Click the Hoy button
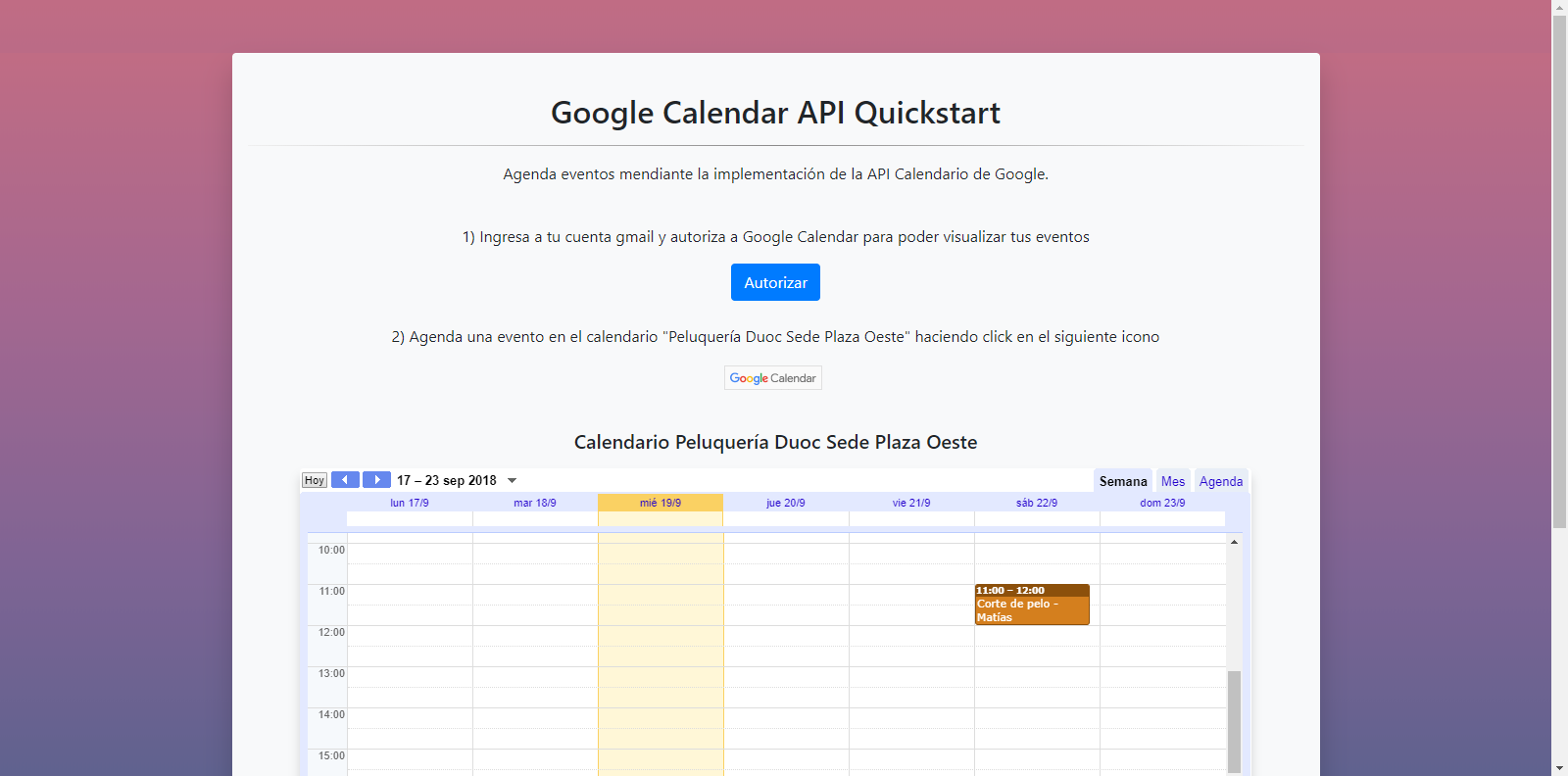The image size is (1568, 776). click(x=315, y=480)
